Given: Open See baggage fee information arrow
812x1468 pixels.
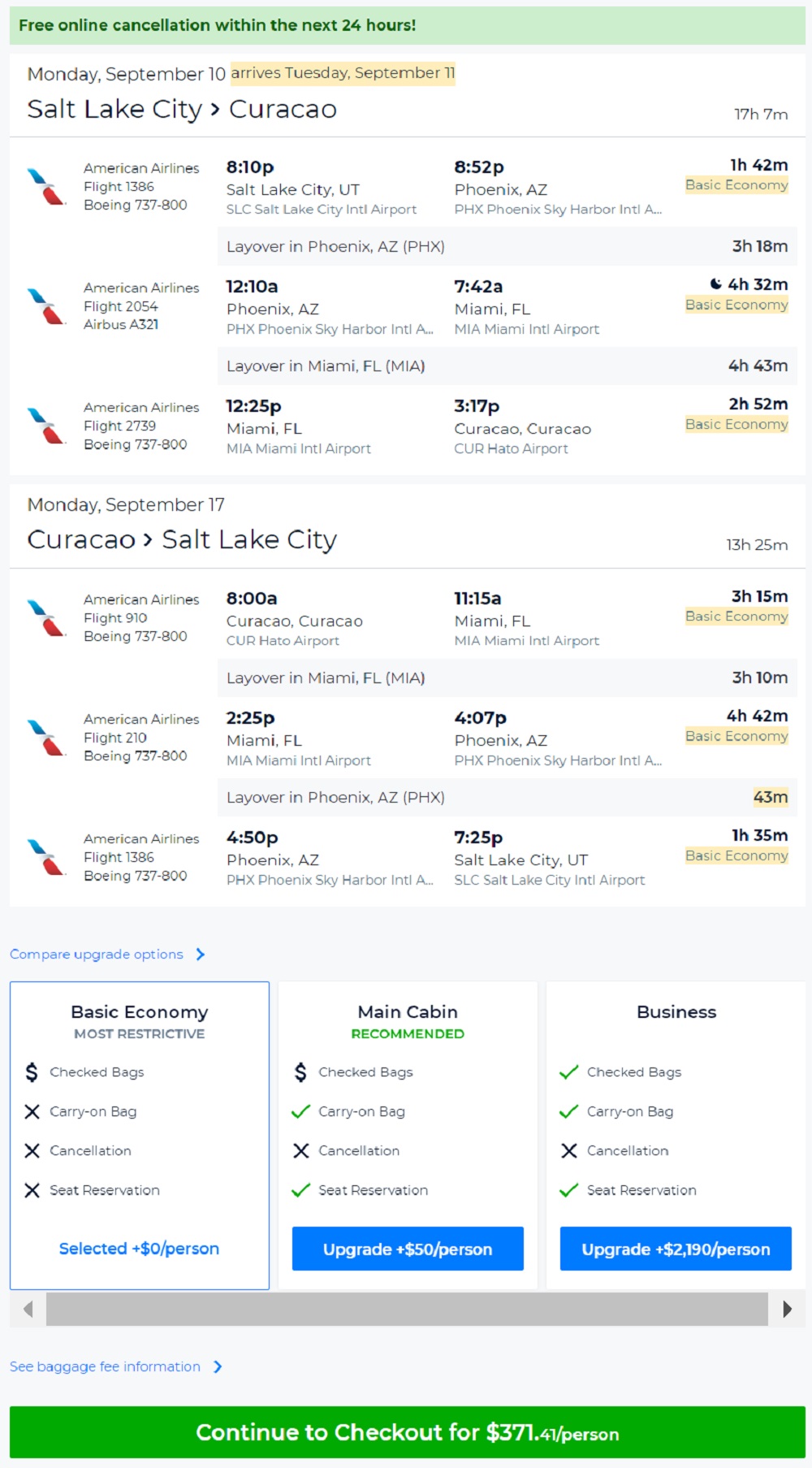Looking at the screenshot, I should 218,1367.
